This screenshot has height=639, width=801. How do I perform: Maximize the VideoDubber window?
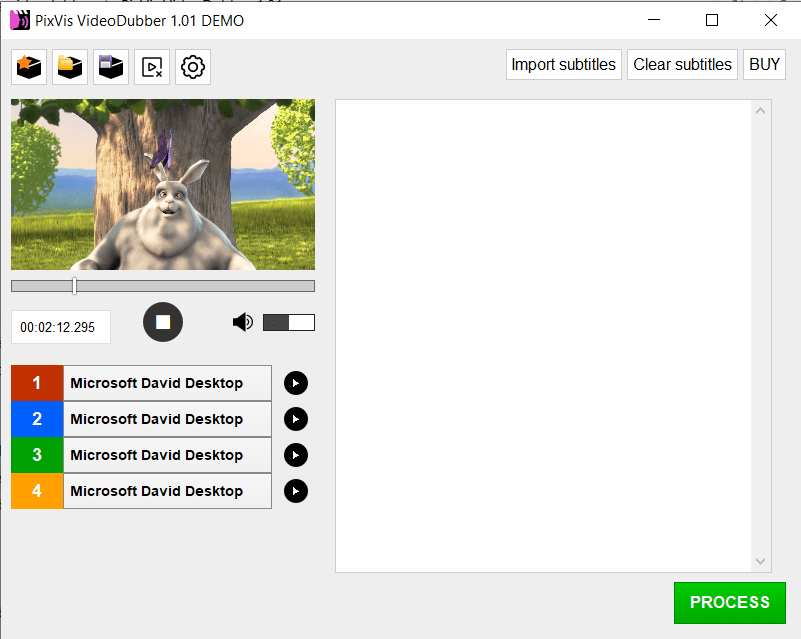coord(712,20)
